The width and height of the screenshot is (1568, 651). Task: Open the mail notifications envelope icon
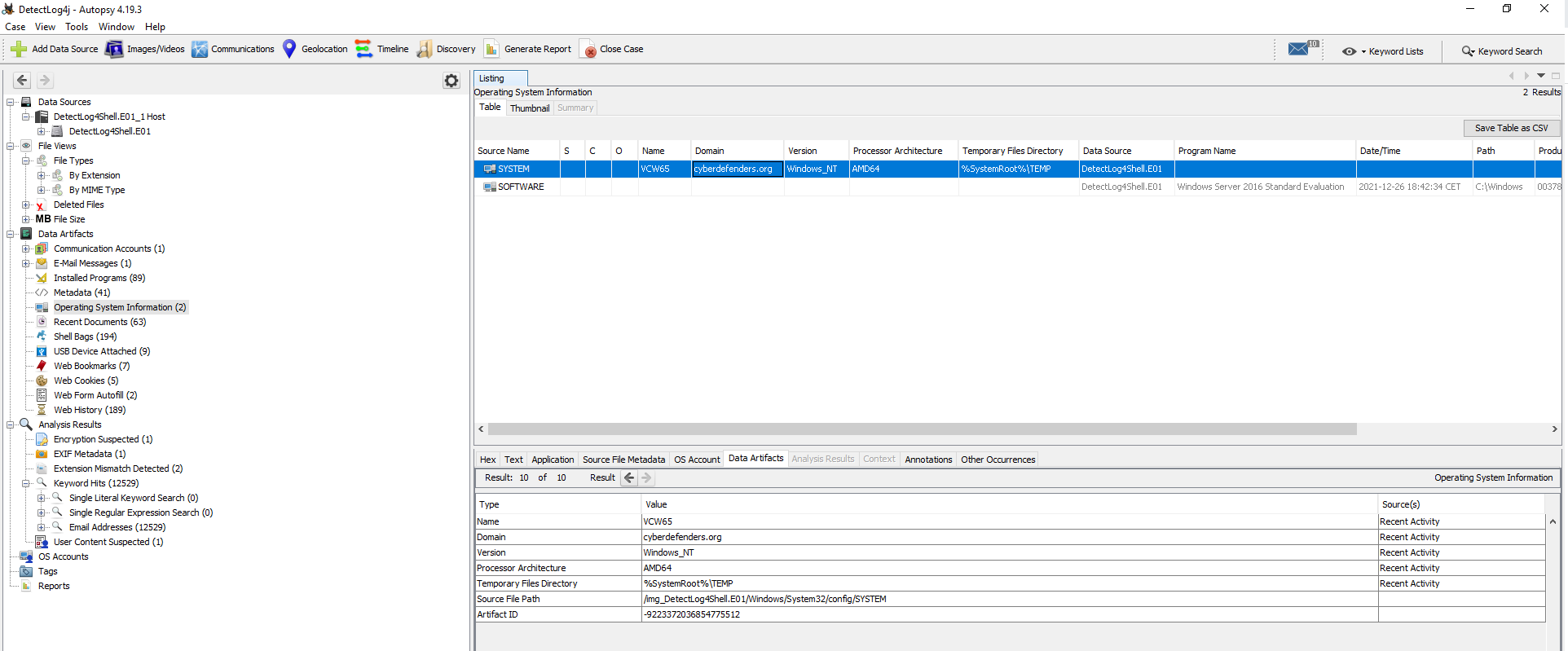point(1299,50)
